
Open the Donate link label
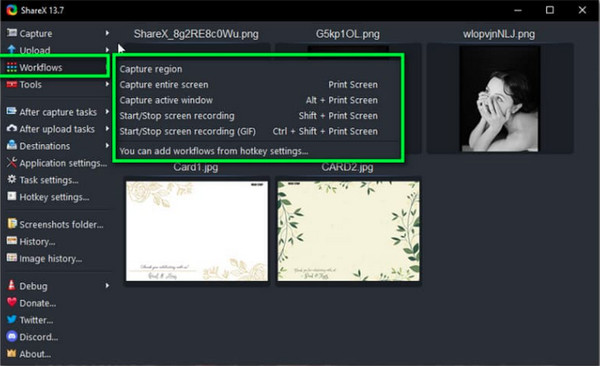(38, 303)
